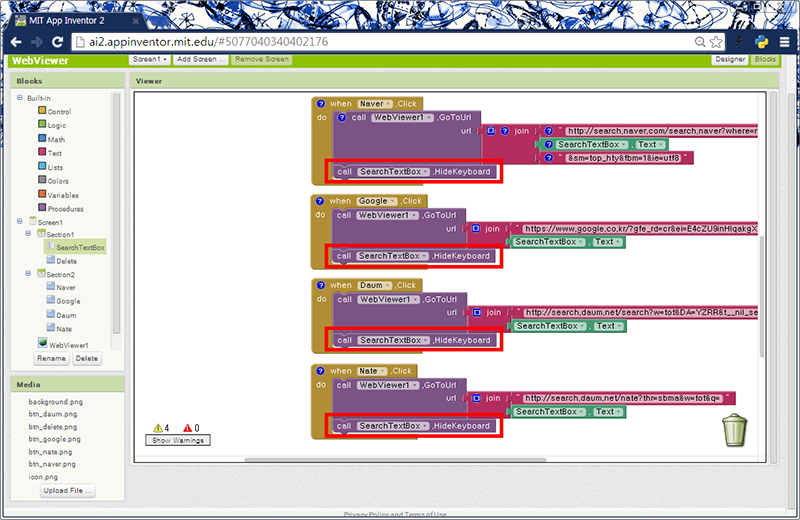
Task: Click the yellow warning triangle count
Action: tap(161, 428)
